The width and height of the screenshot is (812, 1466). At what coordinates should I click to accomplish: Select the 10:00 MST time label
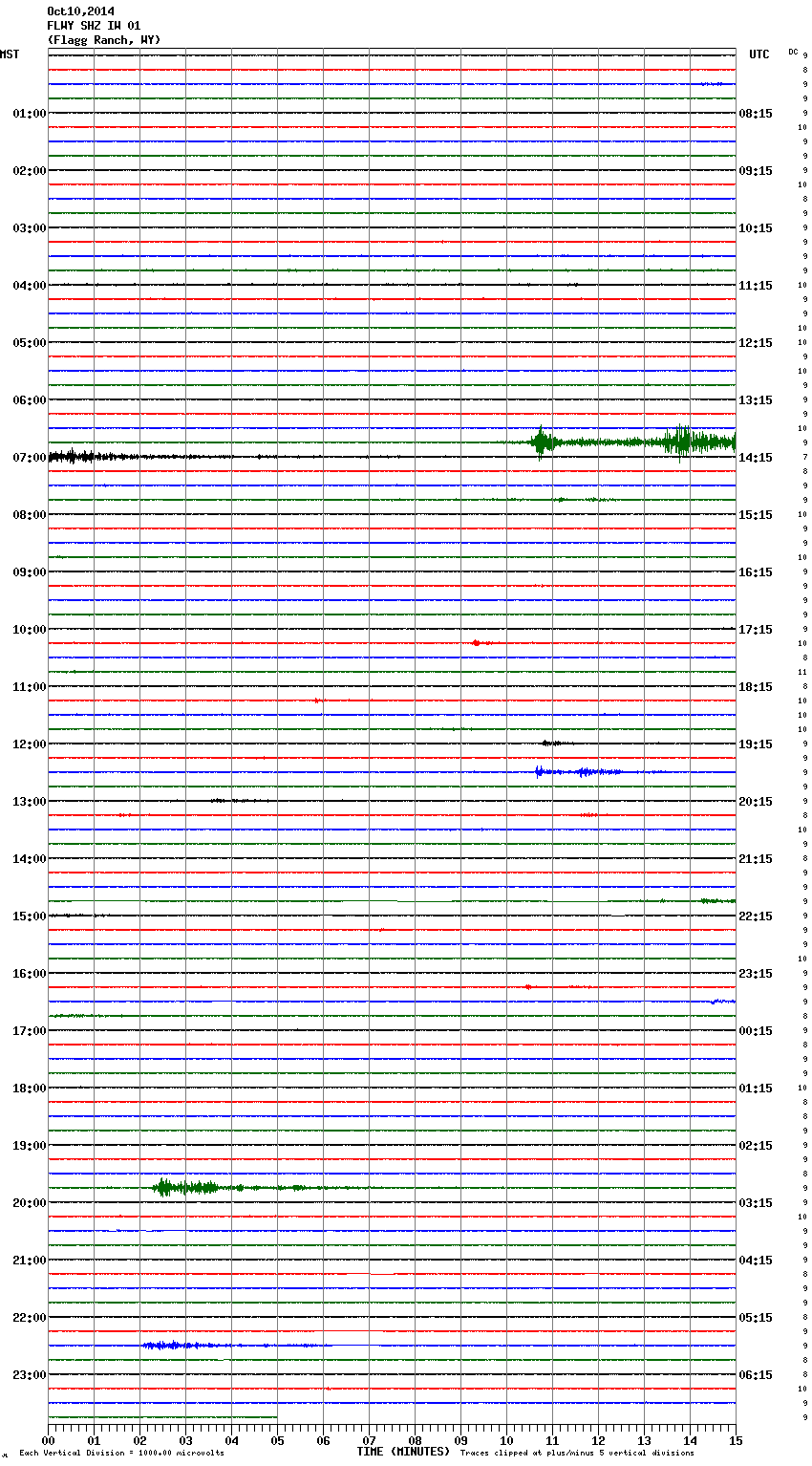(30, 630)
